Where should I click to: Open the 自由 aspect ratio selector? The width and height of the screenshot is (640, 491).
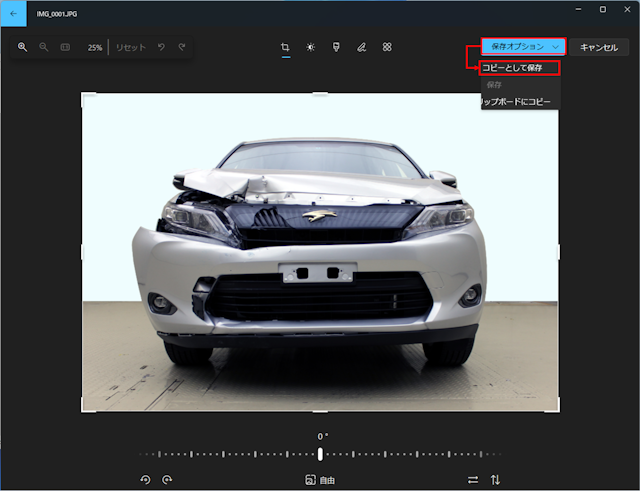(x=320, y=480)
